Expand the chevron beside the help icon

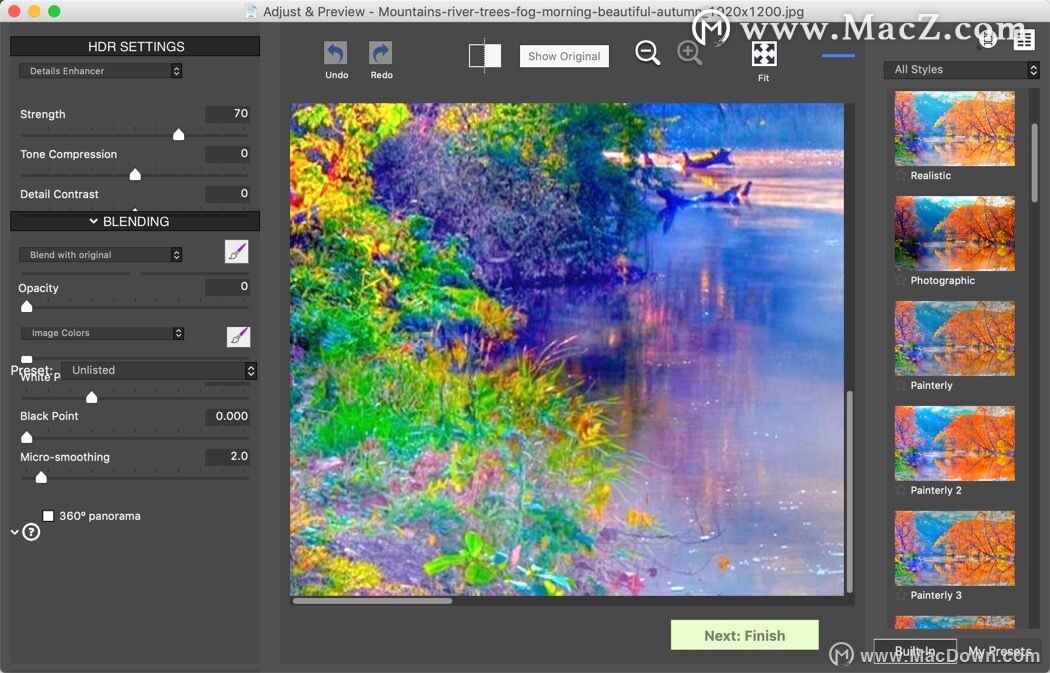click(x=15, y=532)
